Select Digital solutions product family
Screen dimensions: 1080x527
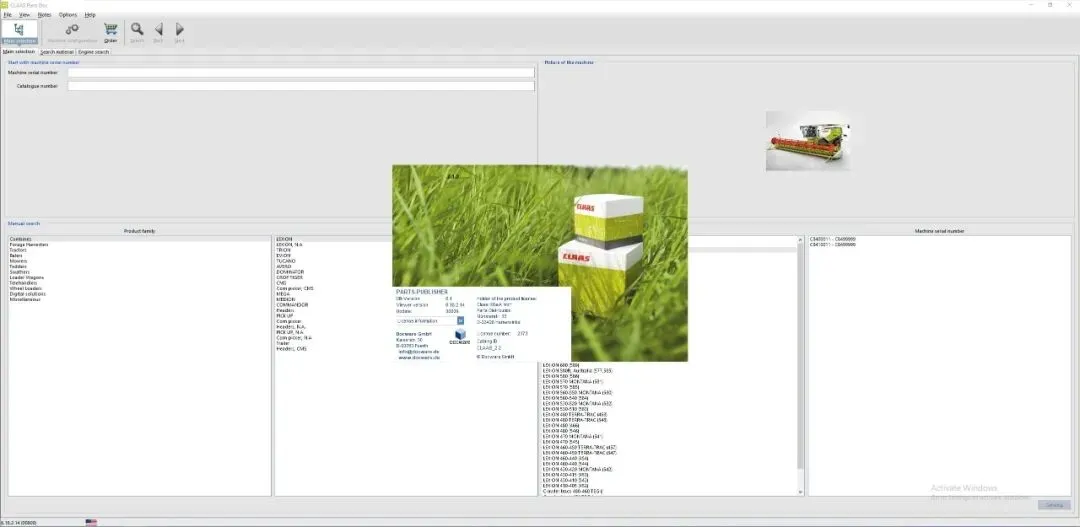tap(140, 294)
